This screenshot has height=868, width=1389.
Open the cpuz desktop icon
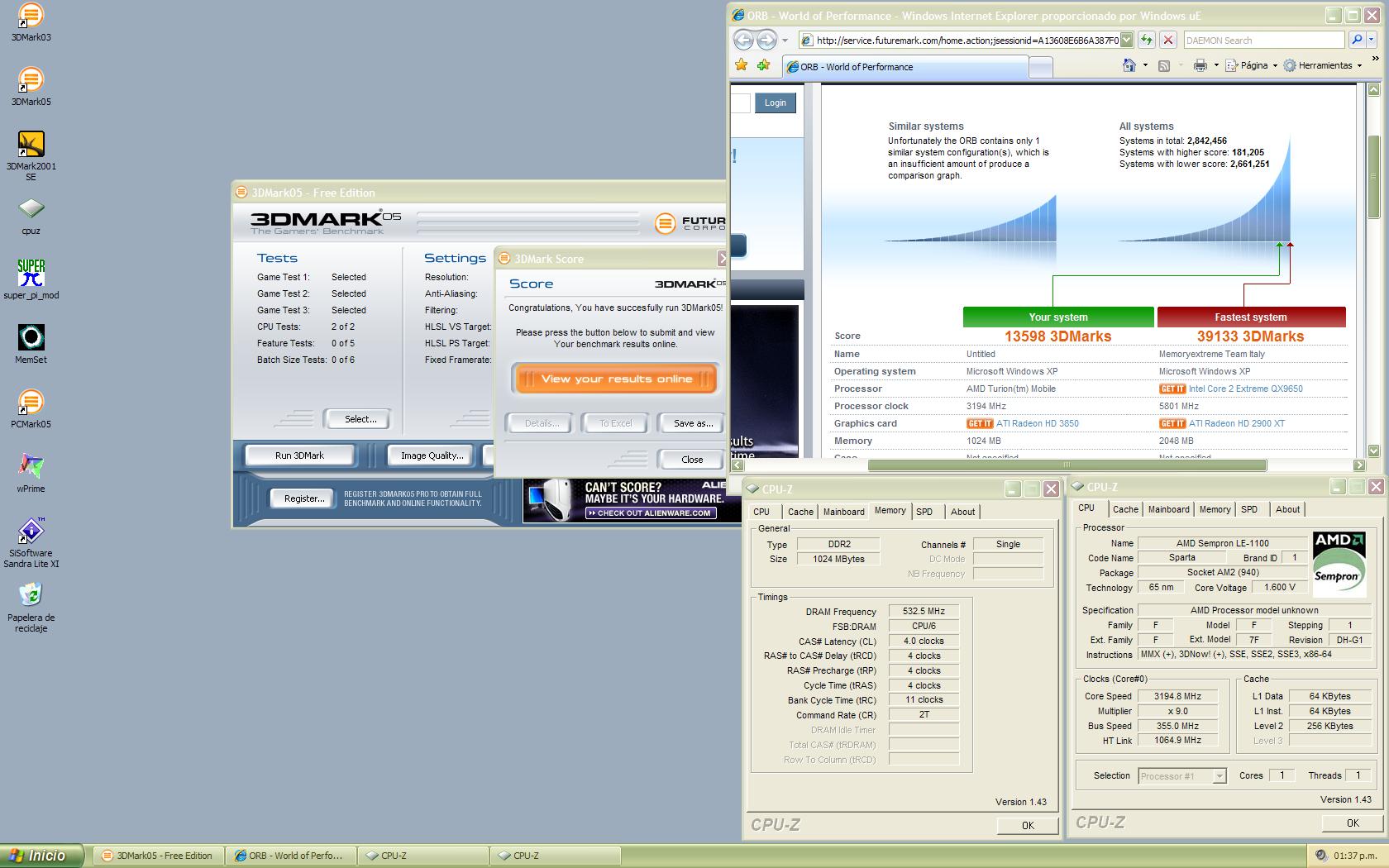pos(31,217)
